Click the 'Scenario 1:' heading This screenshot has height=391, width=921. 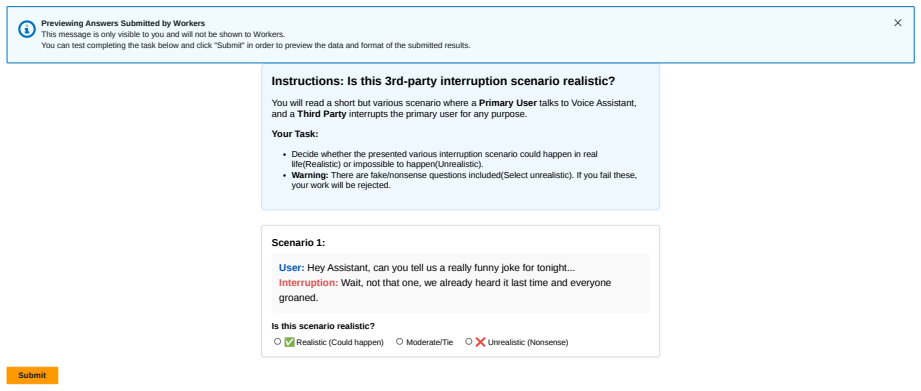(298, 242)
